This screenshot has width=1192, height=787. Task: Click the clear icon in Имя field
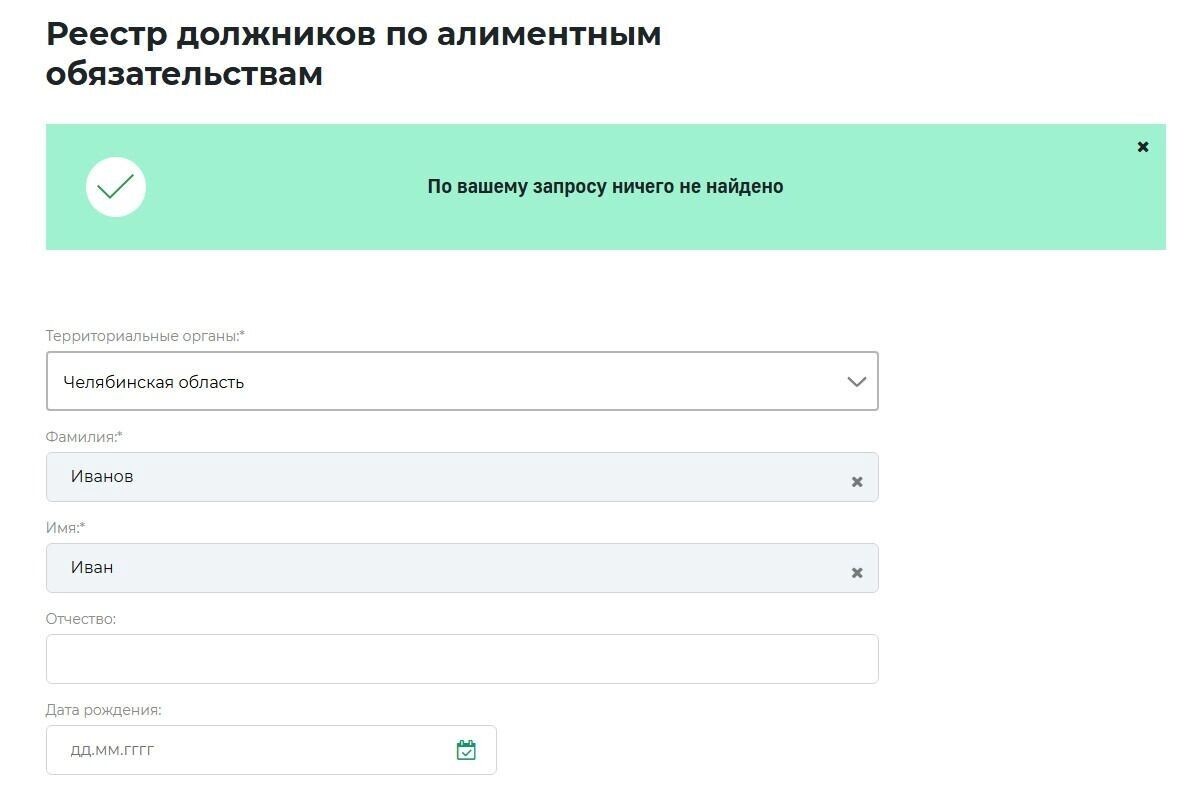(857, 572)
